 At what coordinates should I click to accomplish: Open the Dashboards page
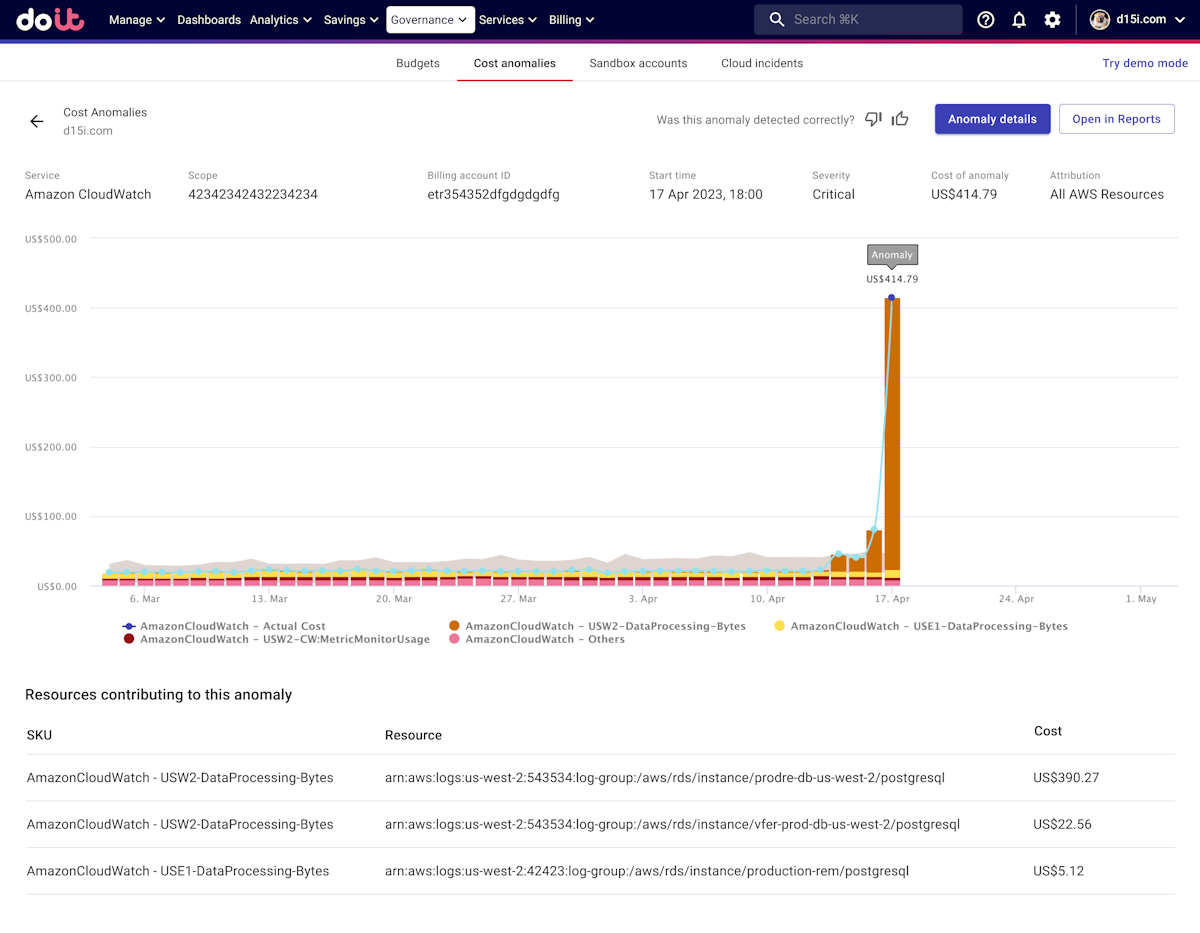pos(209,20)
